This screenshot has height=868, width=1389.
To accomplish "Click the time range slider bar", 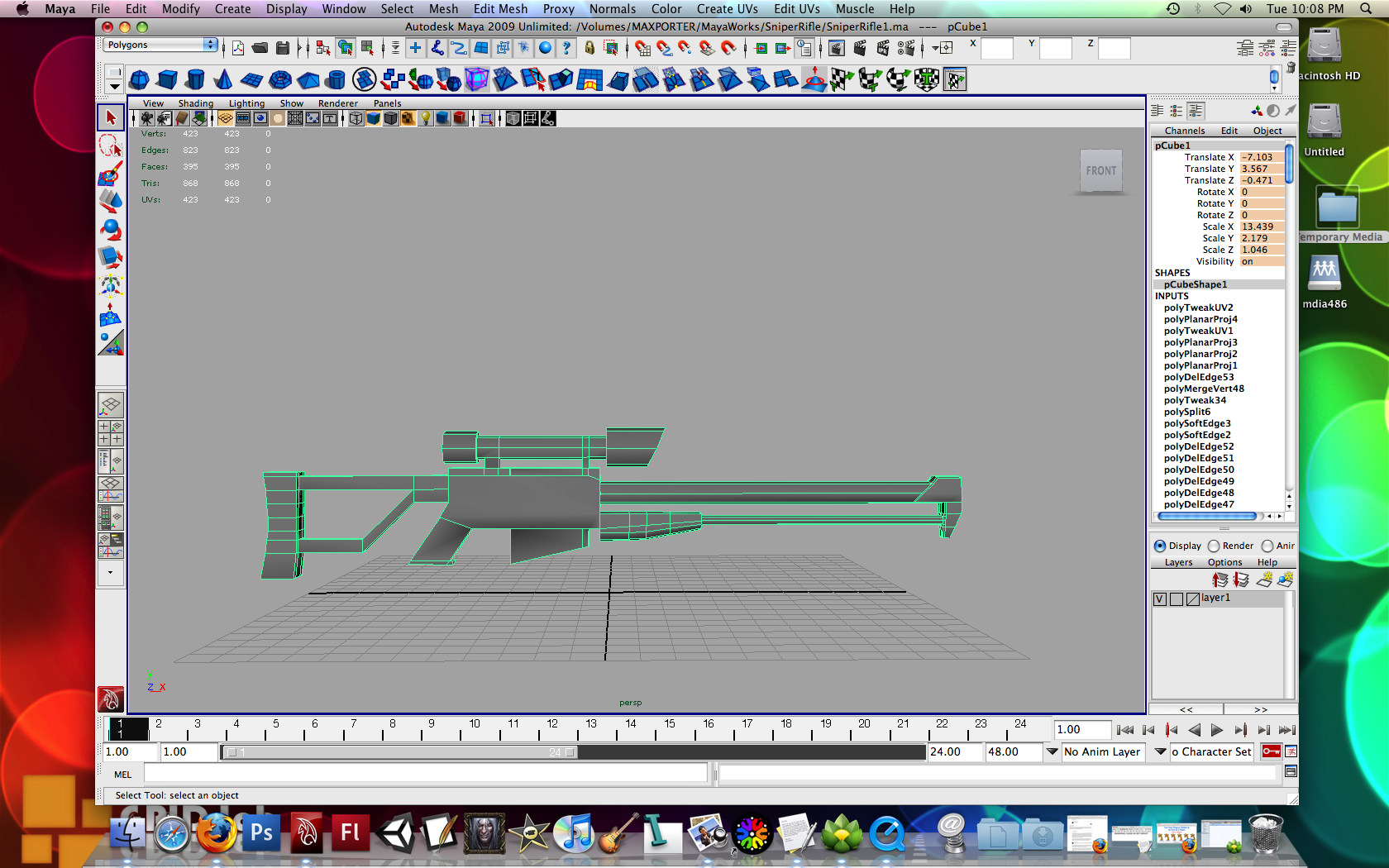I will tap(400, 752).
